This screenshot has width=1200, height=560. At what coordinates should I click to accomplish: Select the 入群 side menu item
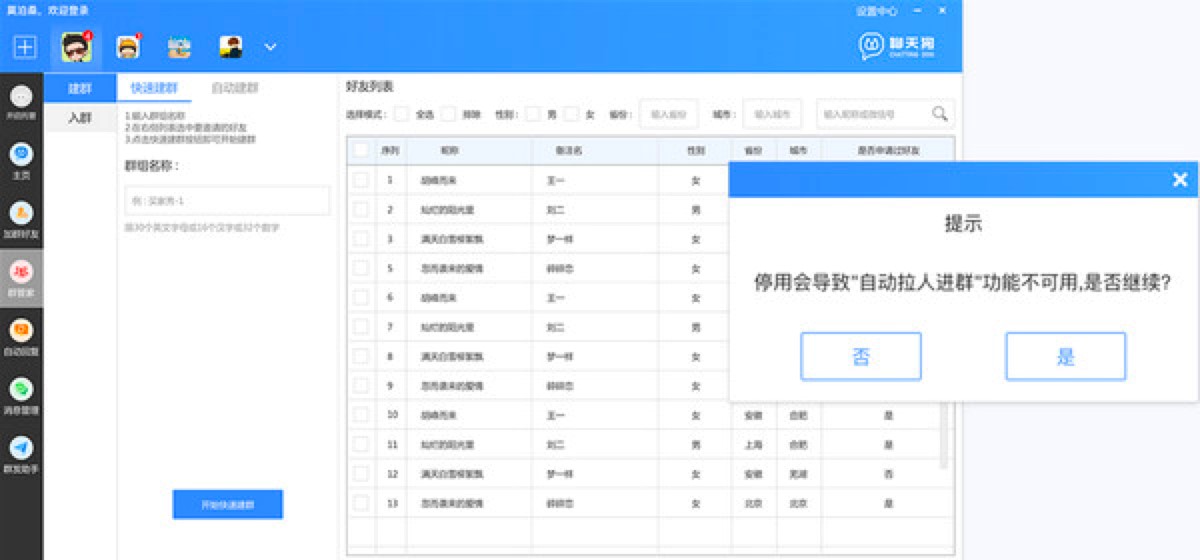tap(80, 118)
